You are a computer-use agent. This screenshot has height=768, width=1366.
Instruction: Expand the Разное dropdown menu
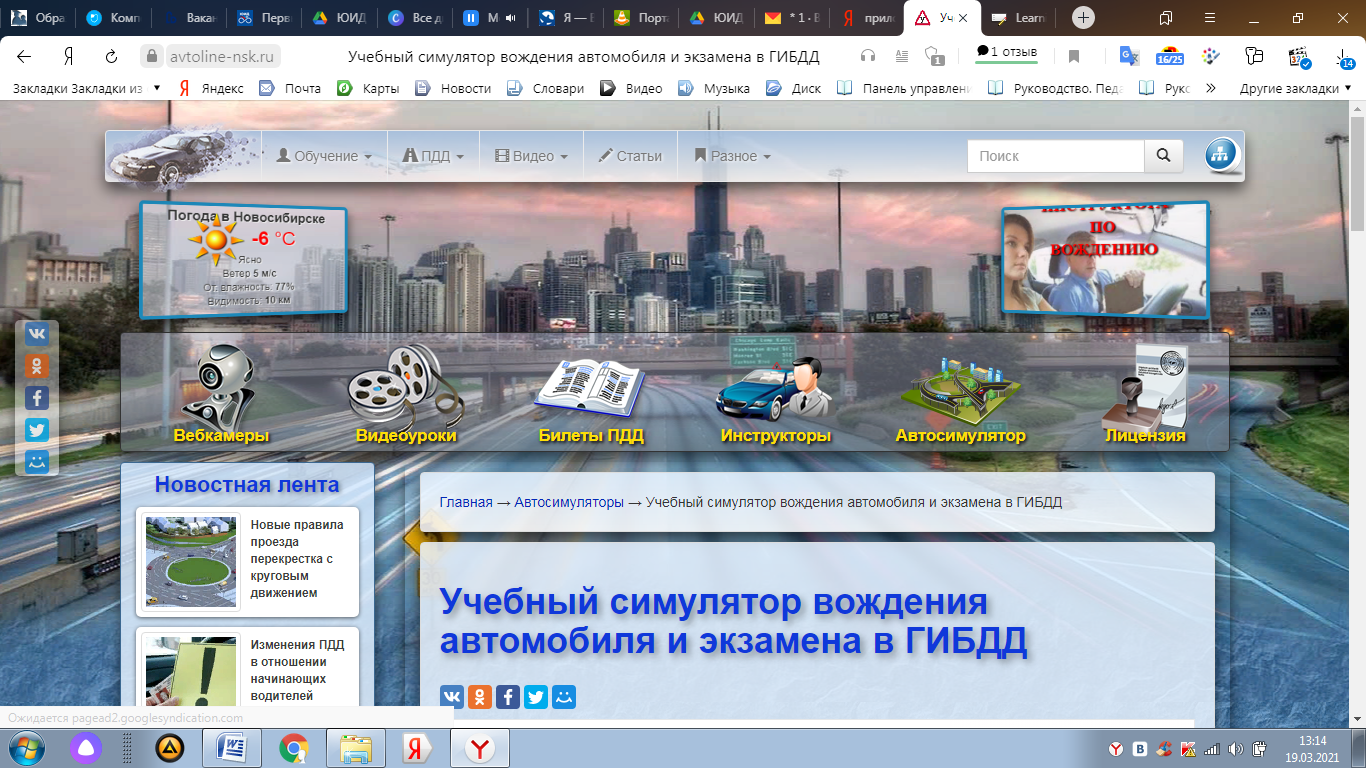(732, 156)
